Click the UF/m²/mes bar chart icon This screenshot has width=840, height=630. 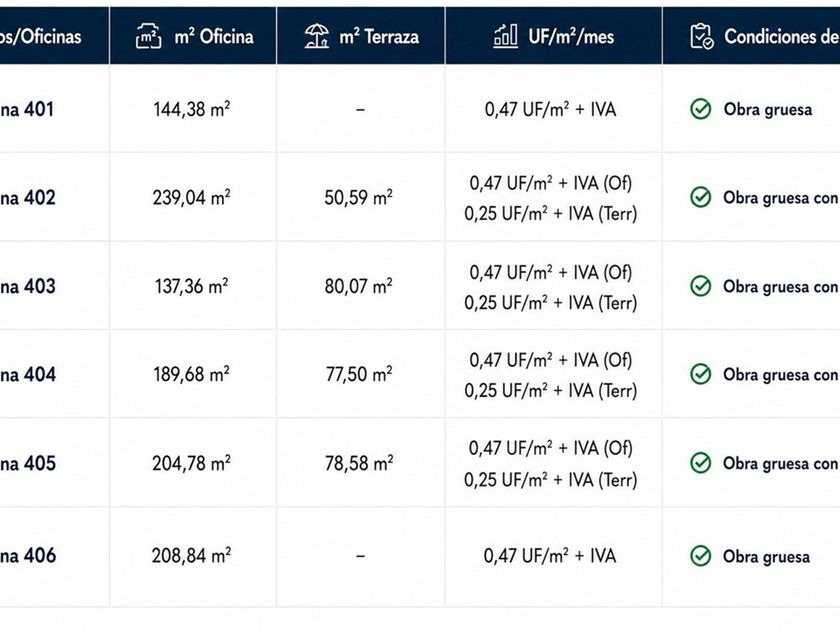(x=505, y=36)
